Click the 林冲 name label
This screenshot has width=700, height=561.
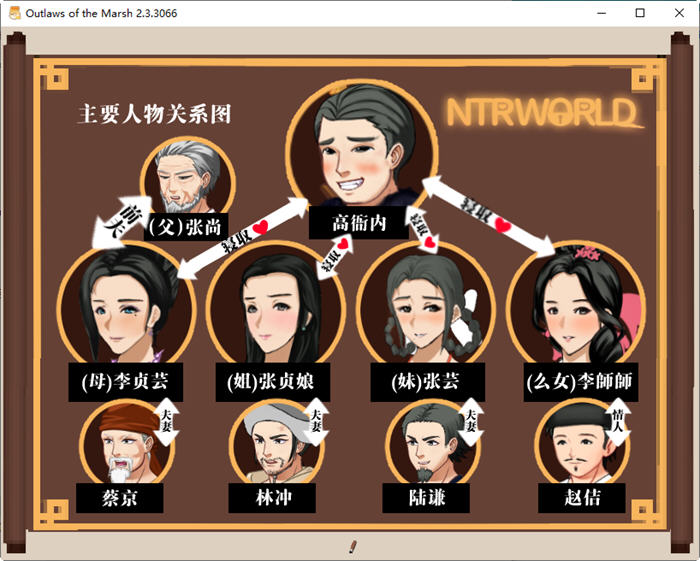pyautogui.click(x=274, y=497)
